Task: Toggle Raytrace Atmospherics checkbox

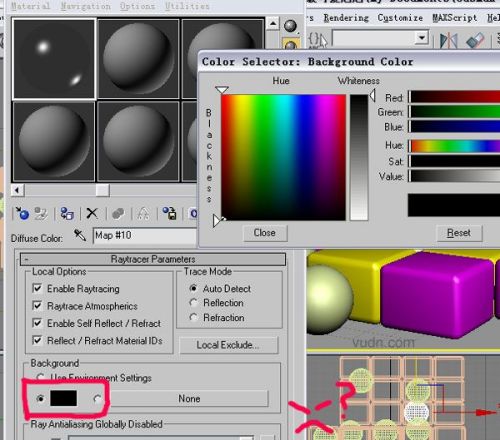Action: point(37,305)
